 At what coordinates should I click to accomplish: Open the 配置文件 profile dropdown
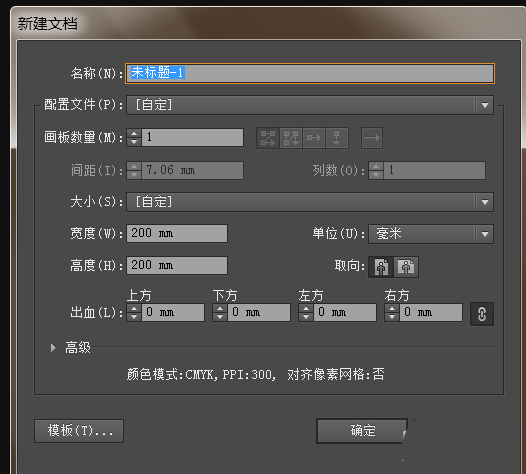click(x=310, y=105)
